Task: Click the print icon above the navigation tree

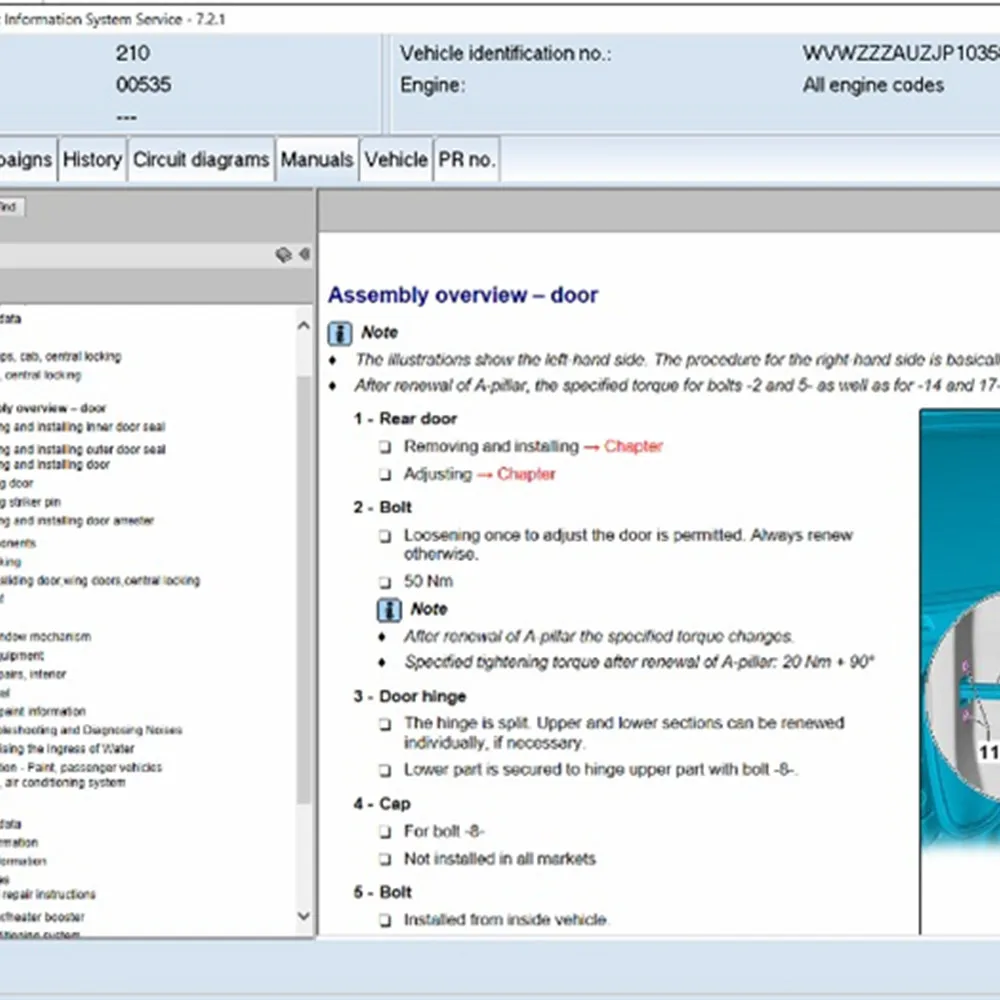Action: [x=283, y=255]
